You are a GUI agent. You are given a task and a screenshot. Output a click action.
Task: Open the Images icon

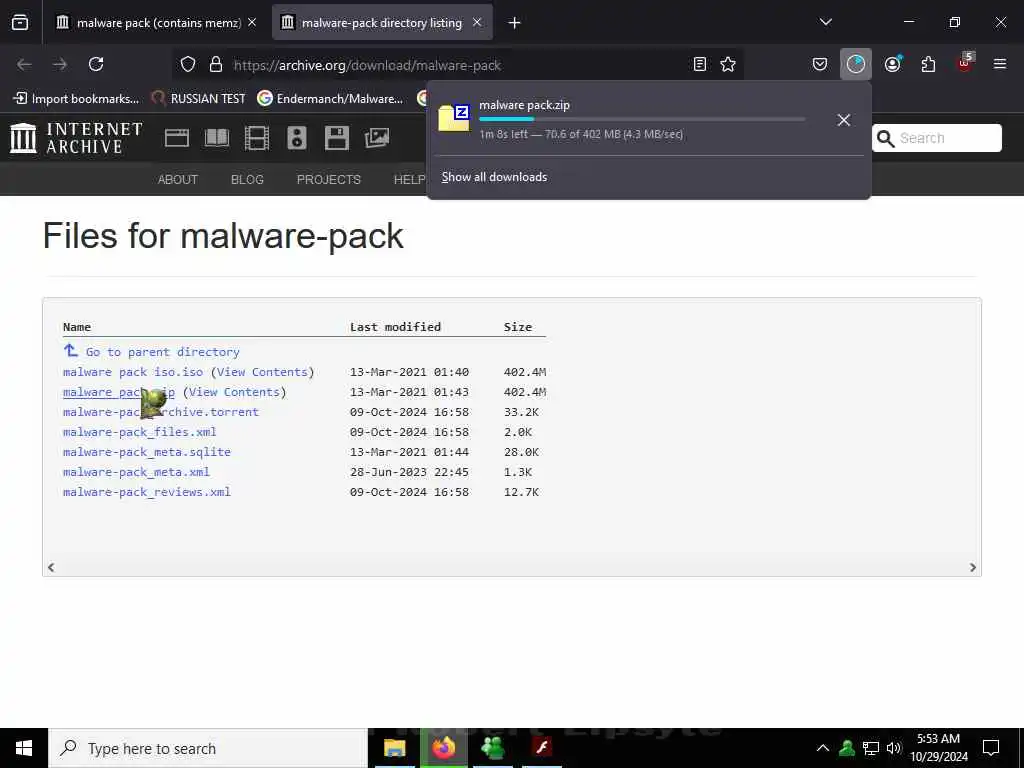[377, 138]
